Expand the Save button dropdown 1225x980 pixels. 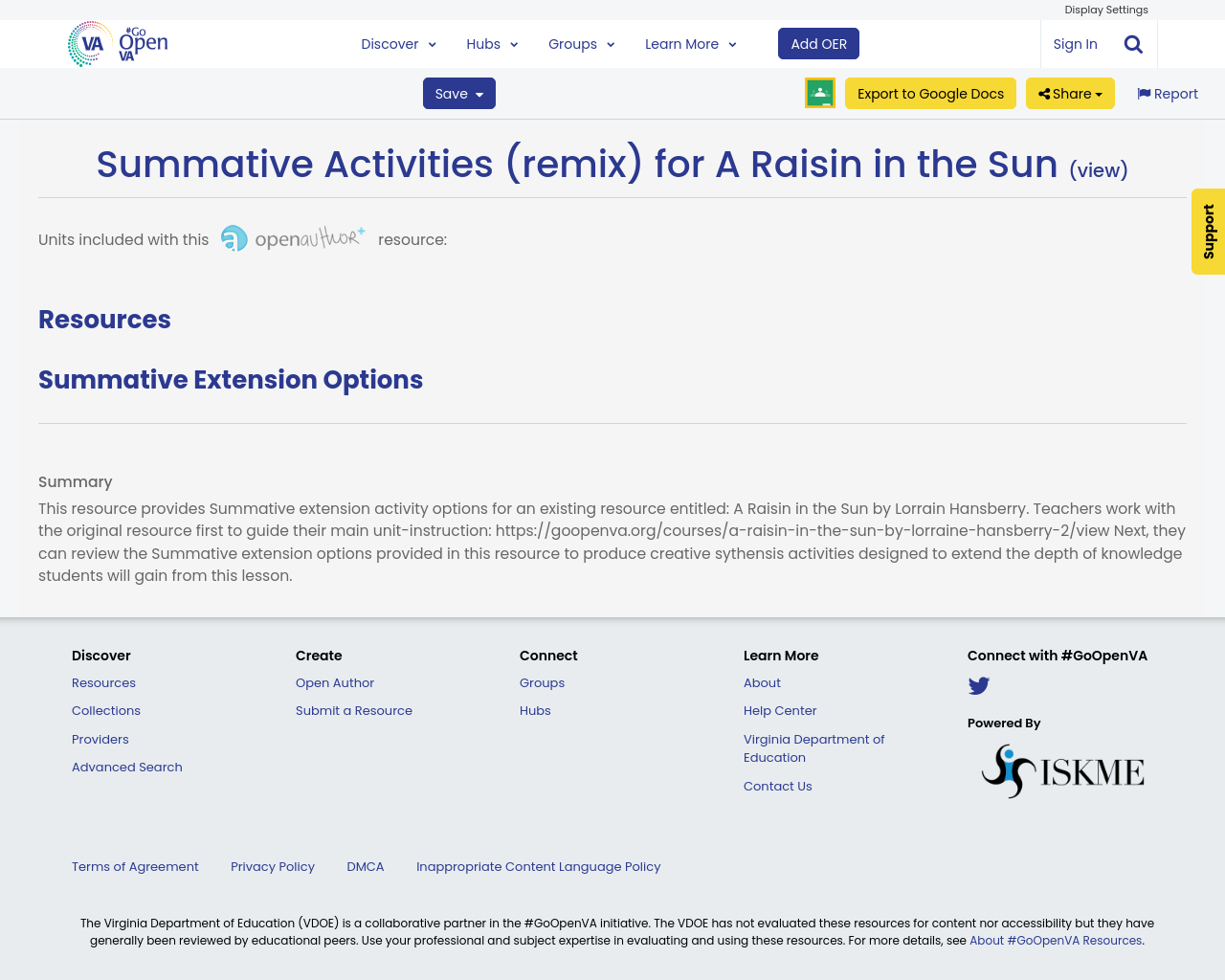(479, 93)
